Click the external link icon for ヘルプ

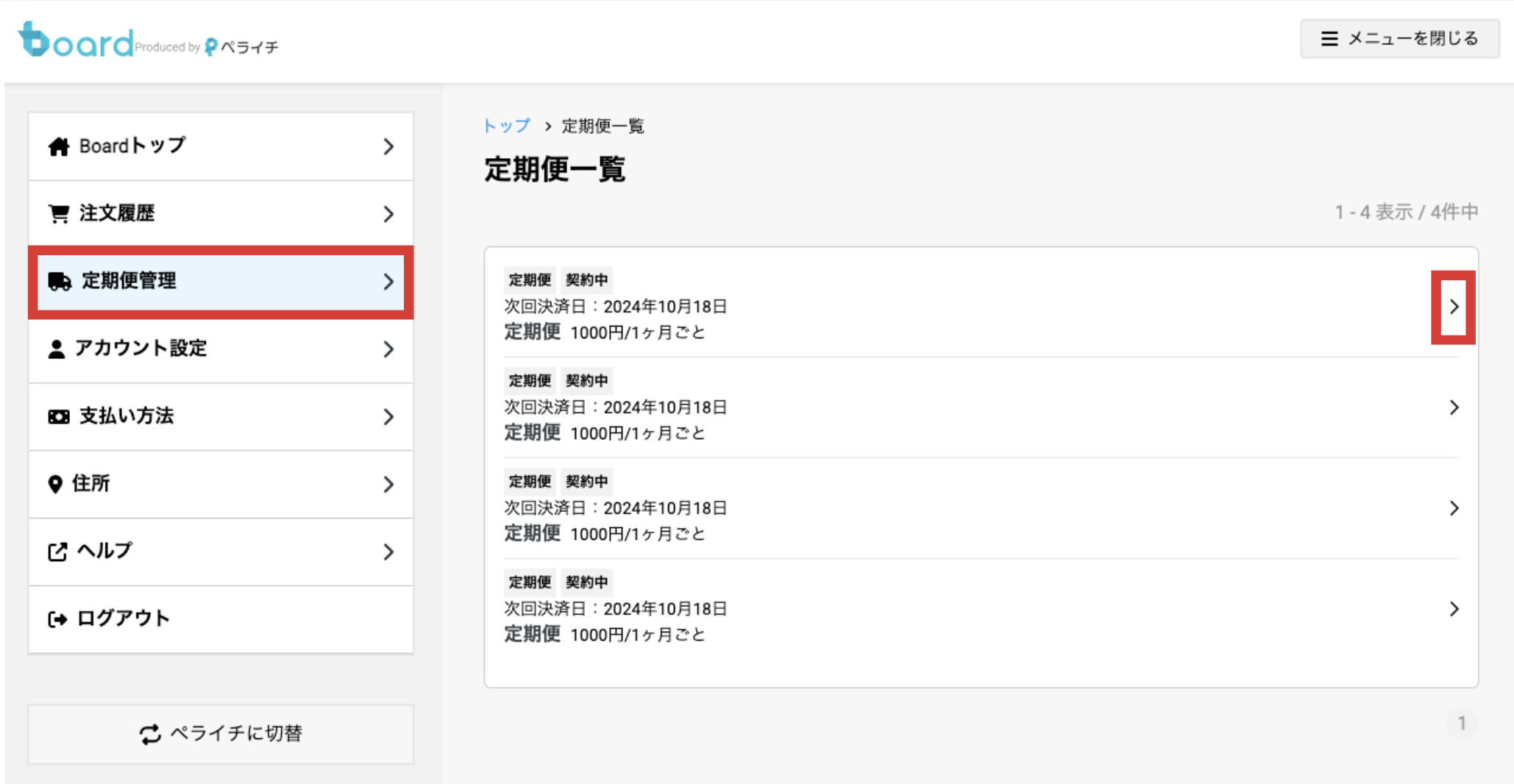tap(57, 552)
